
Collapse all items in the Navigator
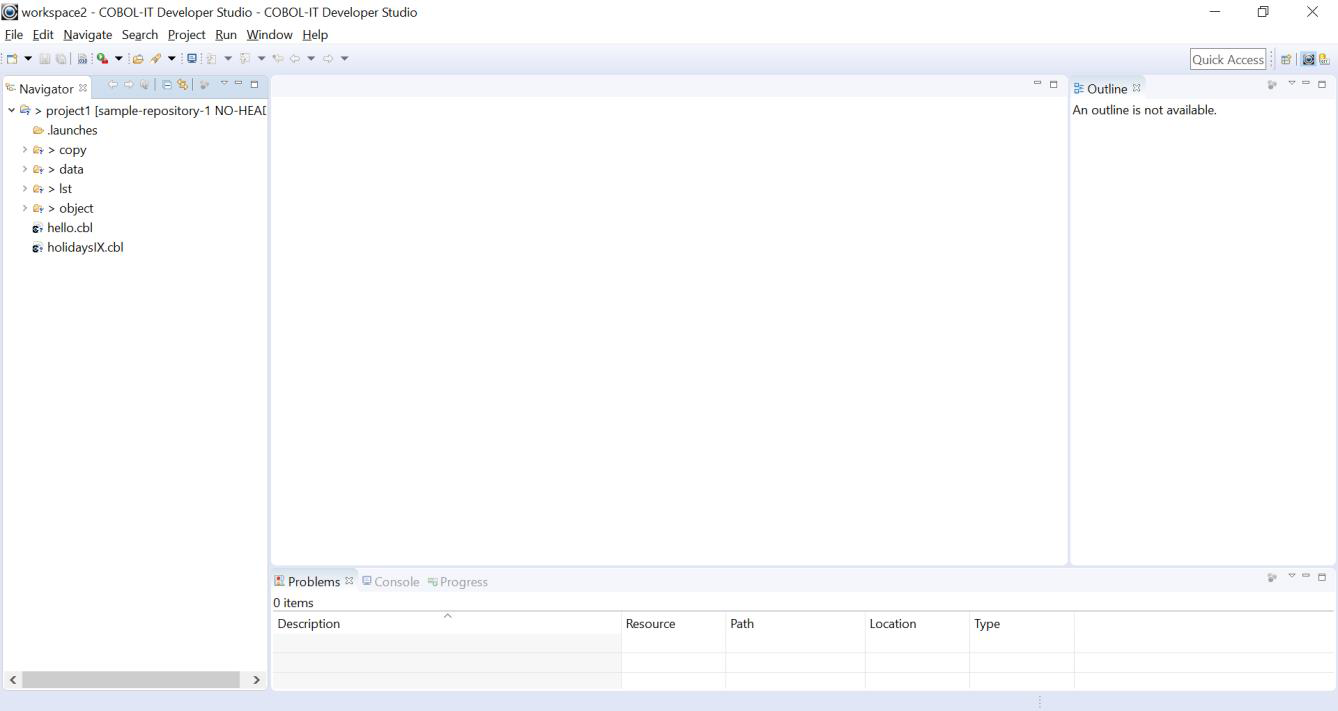click(x=166, y=87)
